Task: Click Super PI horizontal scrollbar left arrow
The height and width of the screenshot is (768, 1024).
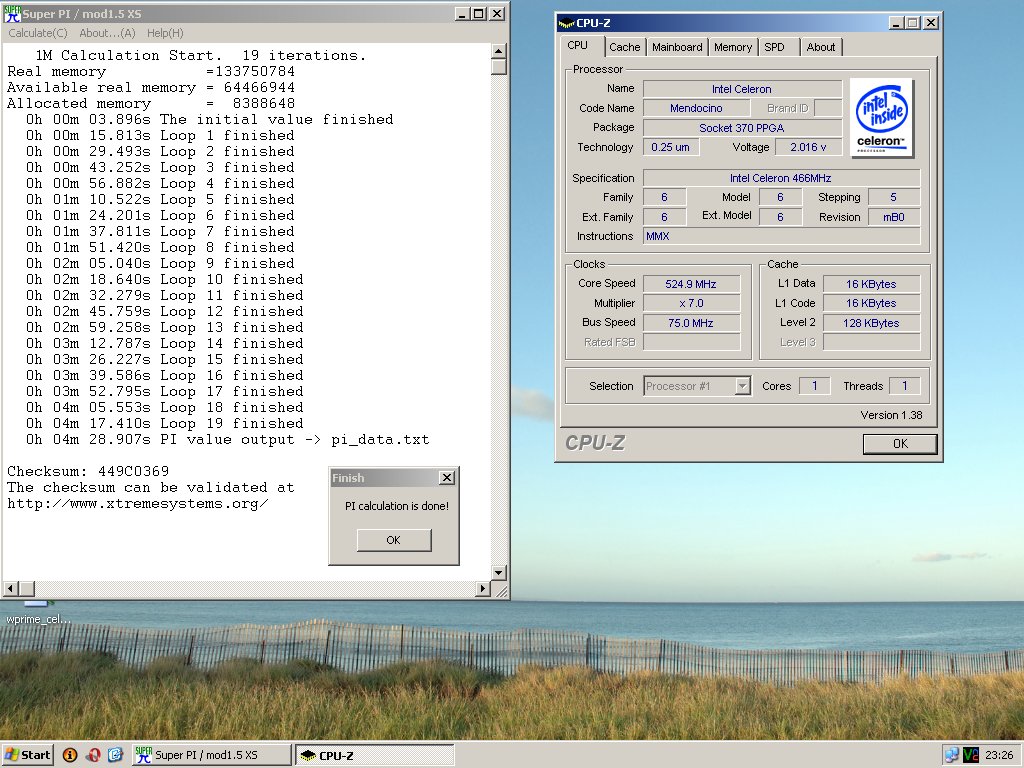Action: point(10,588)
